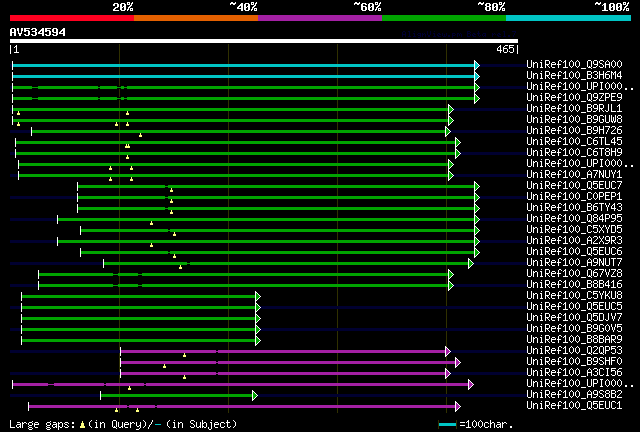
Task: Click the AV534594 query name label
Action: point(38,32)
